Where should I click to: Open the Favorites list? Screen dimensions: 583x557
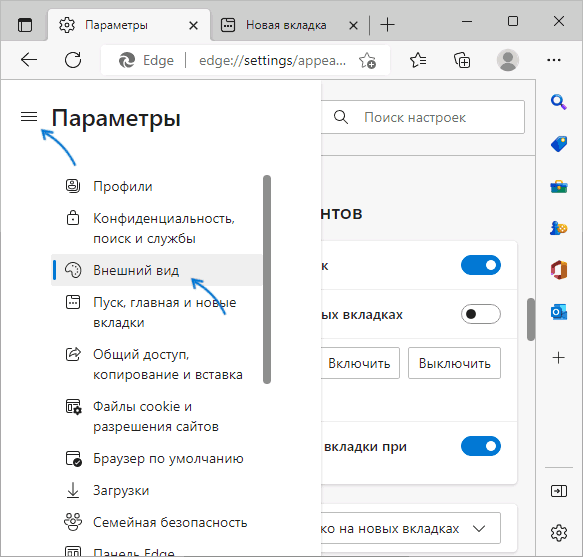pos(418,59)
